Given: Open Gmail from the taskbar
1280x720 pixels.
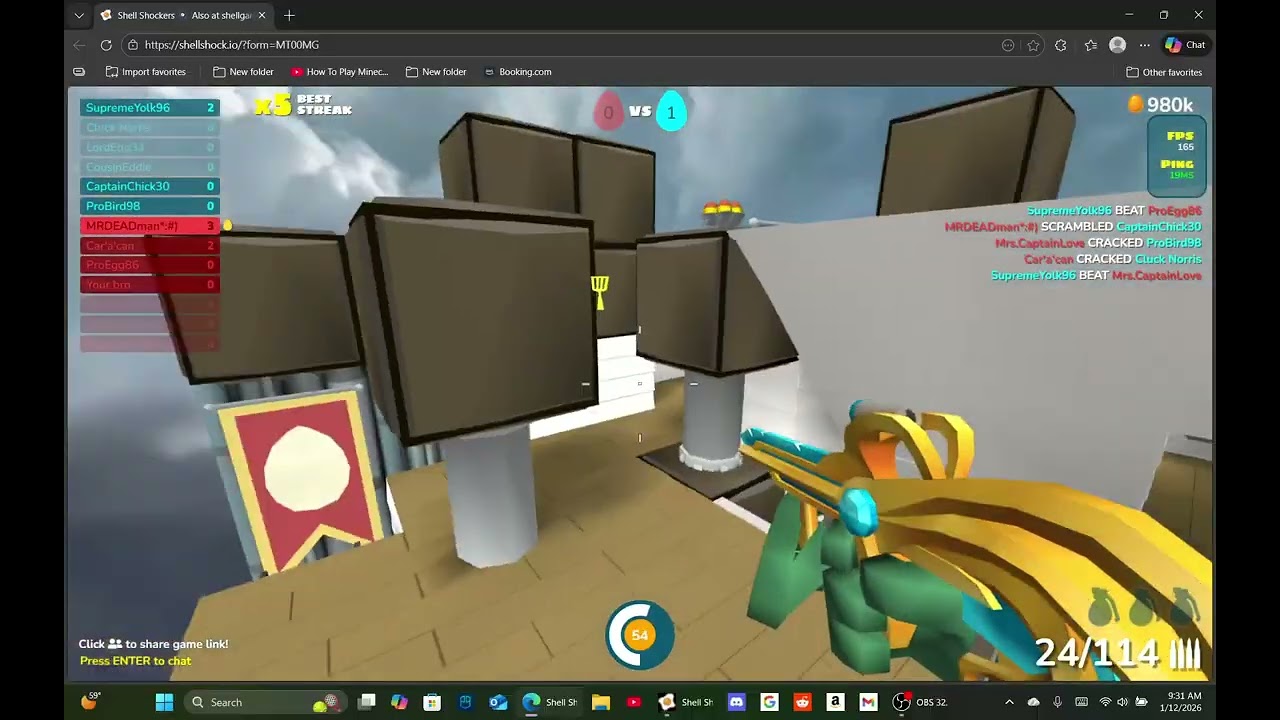Looking at the screenshot, I should [x=868, y=702].
